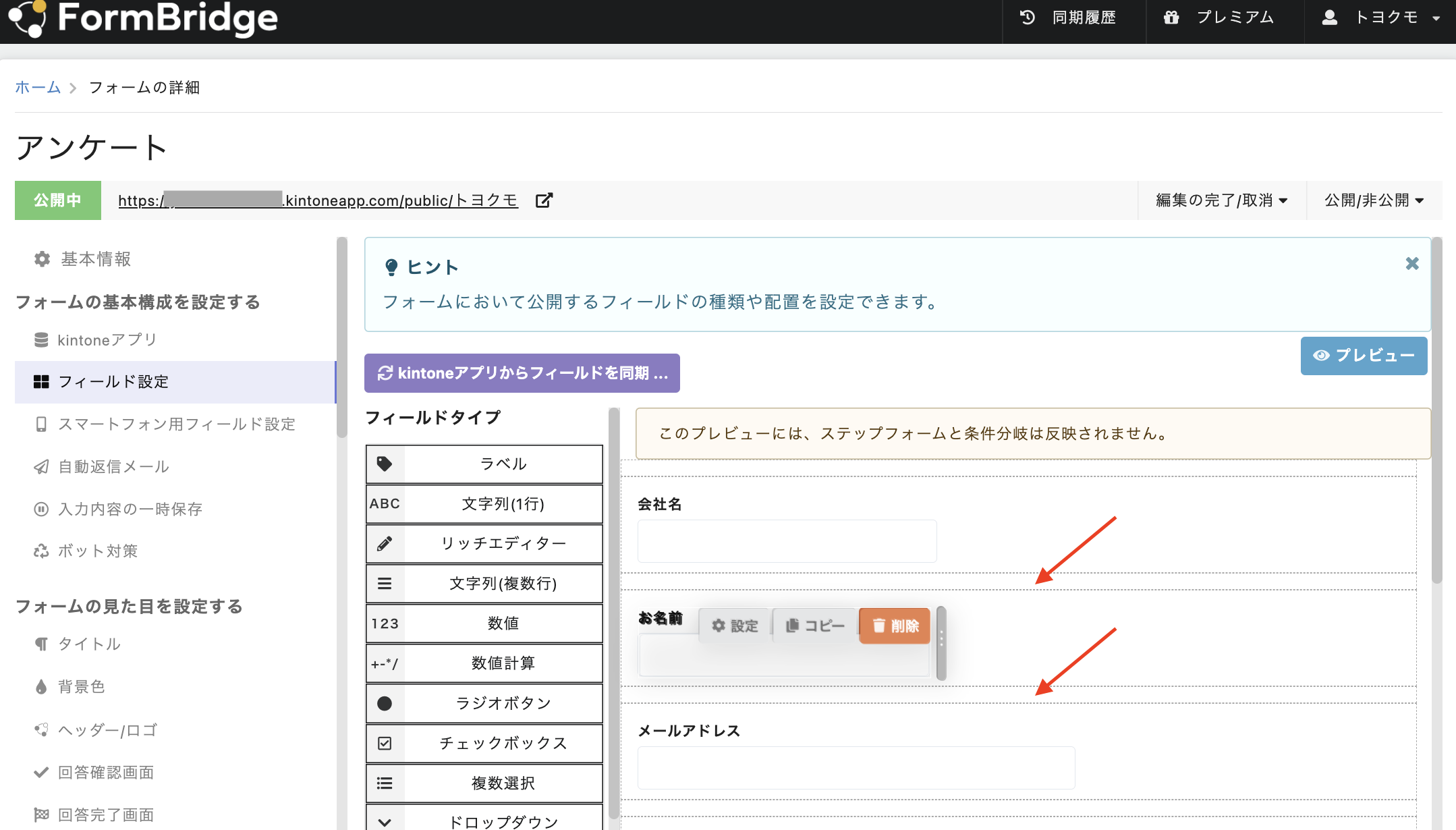Open the public kintoneapp.com form URL
This screenshot has width=1456, height=830.
[318, 200]
